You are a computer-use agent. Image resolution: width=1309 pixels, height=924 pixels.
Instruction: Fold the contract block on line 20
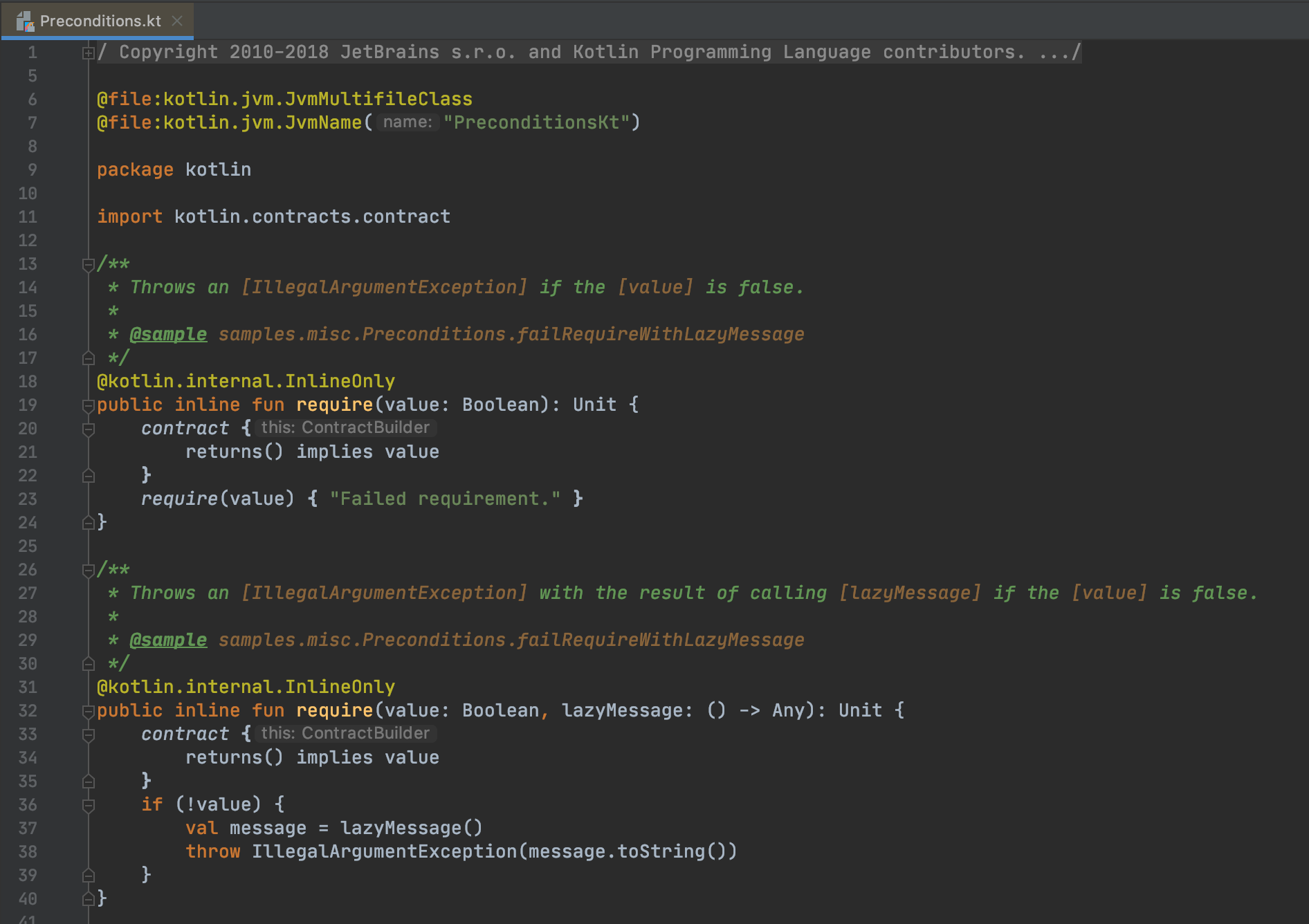pyautogui.click(x=88, y=429)
